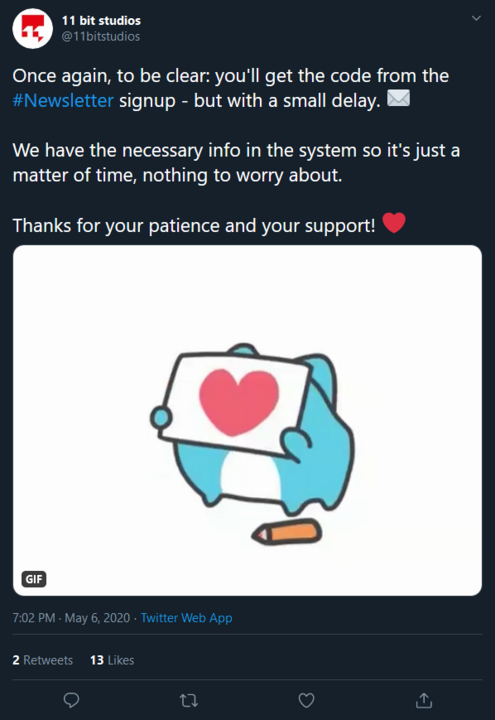Viewport: 495px width, 720px height.
Task: Expand the tweet options chevron menu
Action: [476, 18]
